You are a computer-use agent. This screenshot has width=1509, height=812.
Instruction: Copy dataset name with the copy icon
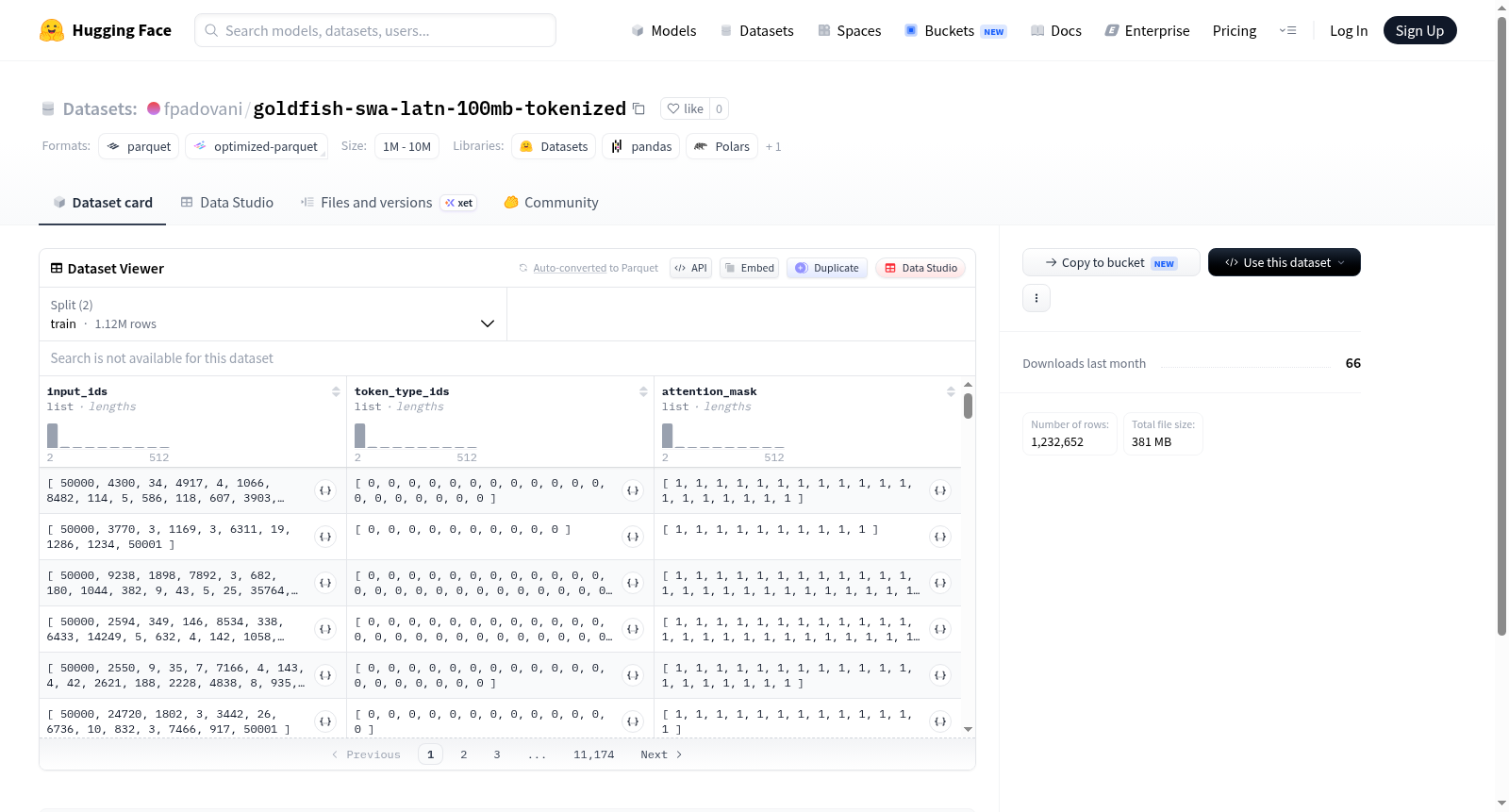(x=638, y=108)
